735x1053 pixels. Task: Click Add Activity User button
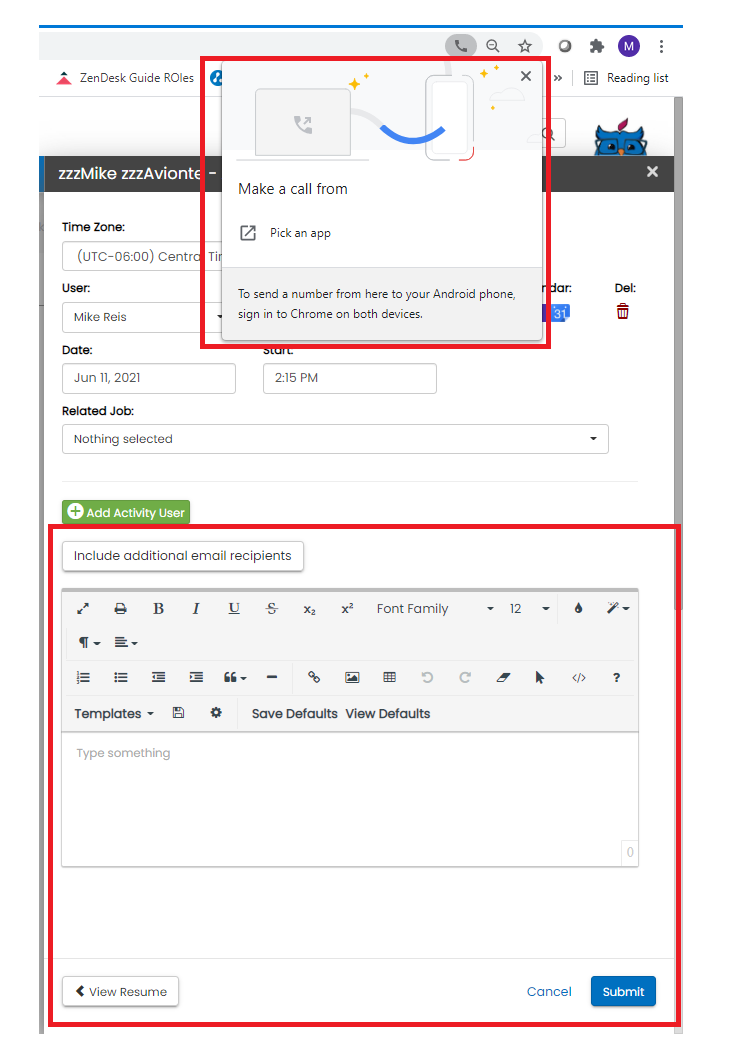126,512
